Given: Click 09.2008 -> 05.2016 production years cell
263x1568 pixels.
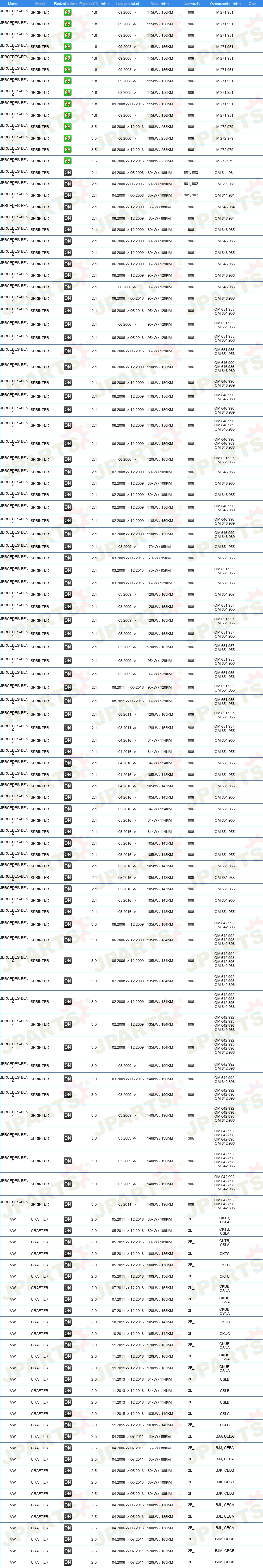Looking at the screenshot, I should 128,104.
